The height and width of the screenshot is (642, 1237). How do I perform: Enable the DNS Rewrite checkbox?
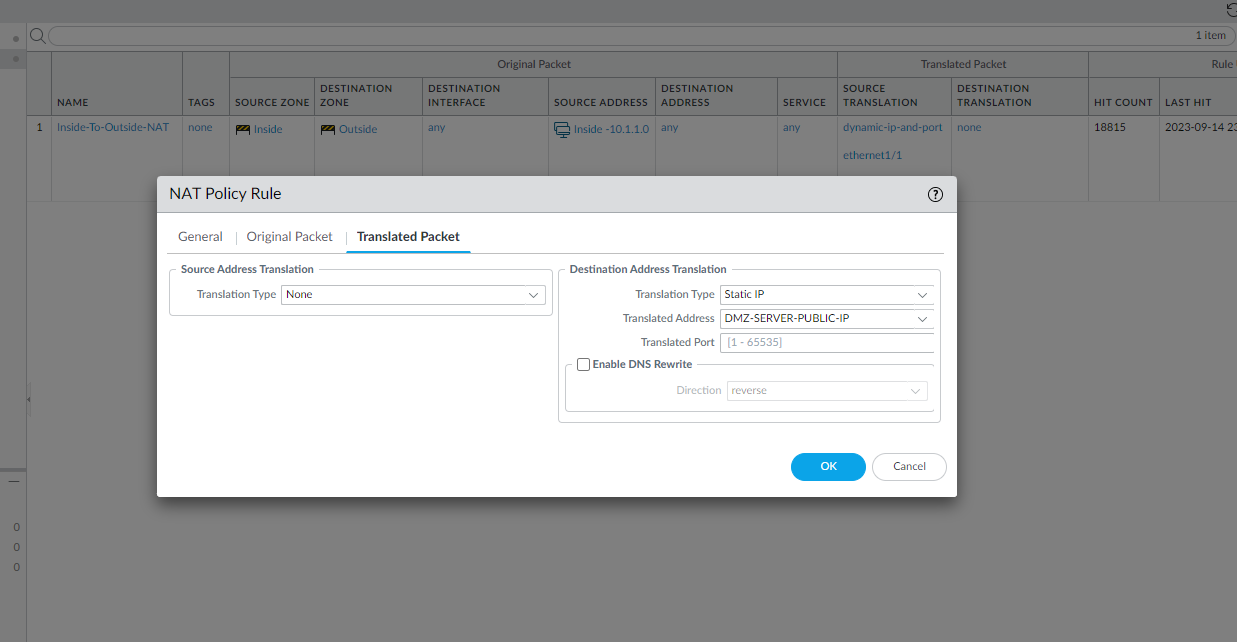583,364
